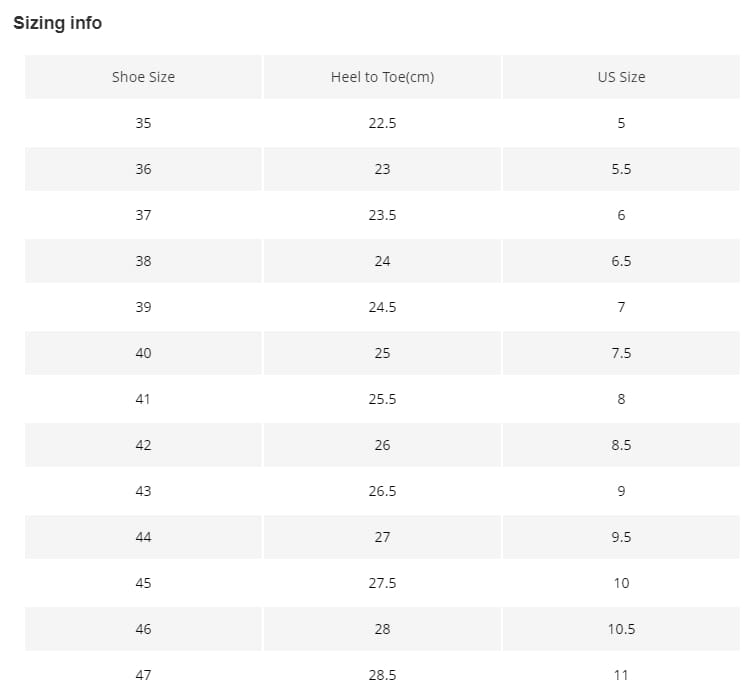
Task: Click US size 7 cell
Action: [x=621, y=307]
